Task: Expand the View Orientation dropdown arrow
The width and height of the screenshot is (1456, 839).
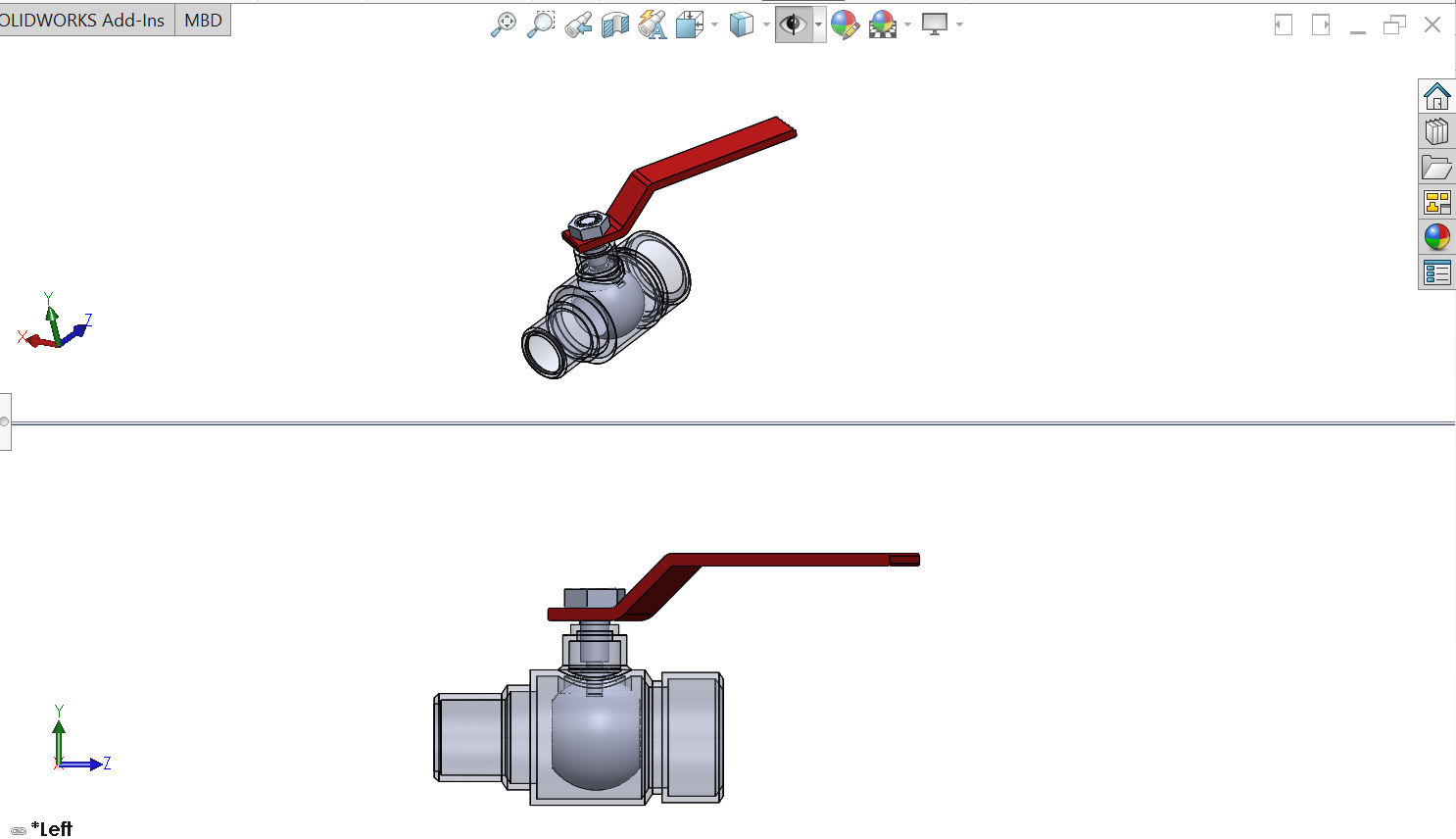Action: (714, 25)
